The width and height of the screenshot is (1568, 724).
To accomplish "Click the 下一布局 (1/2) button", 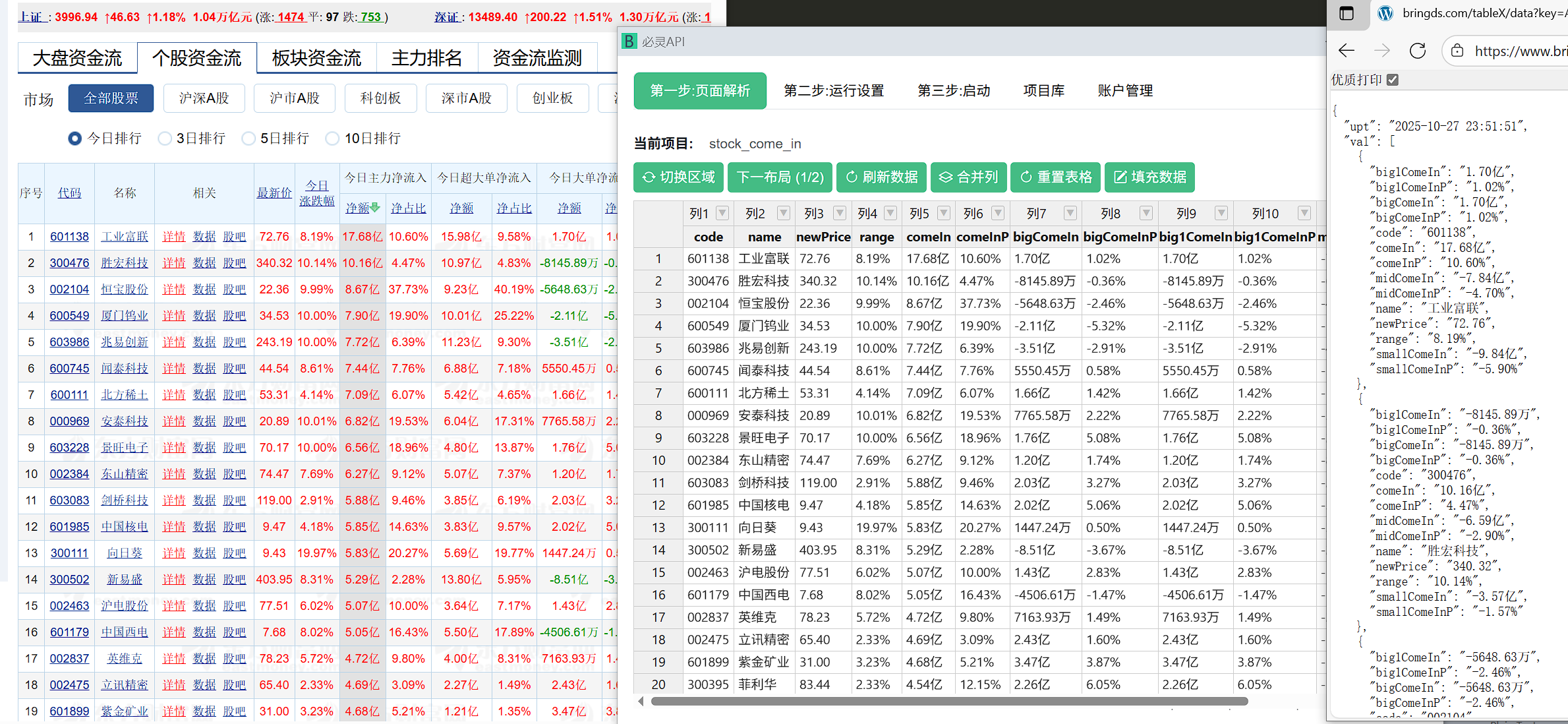I will [x=780, y=177].
